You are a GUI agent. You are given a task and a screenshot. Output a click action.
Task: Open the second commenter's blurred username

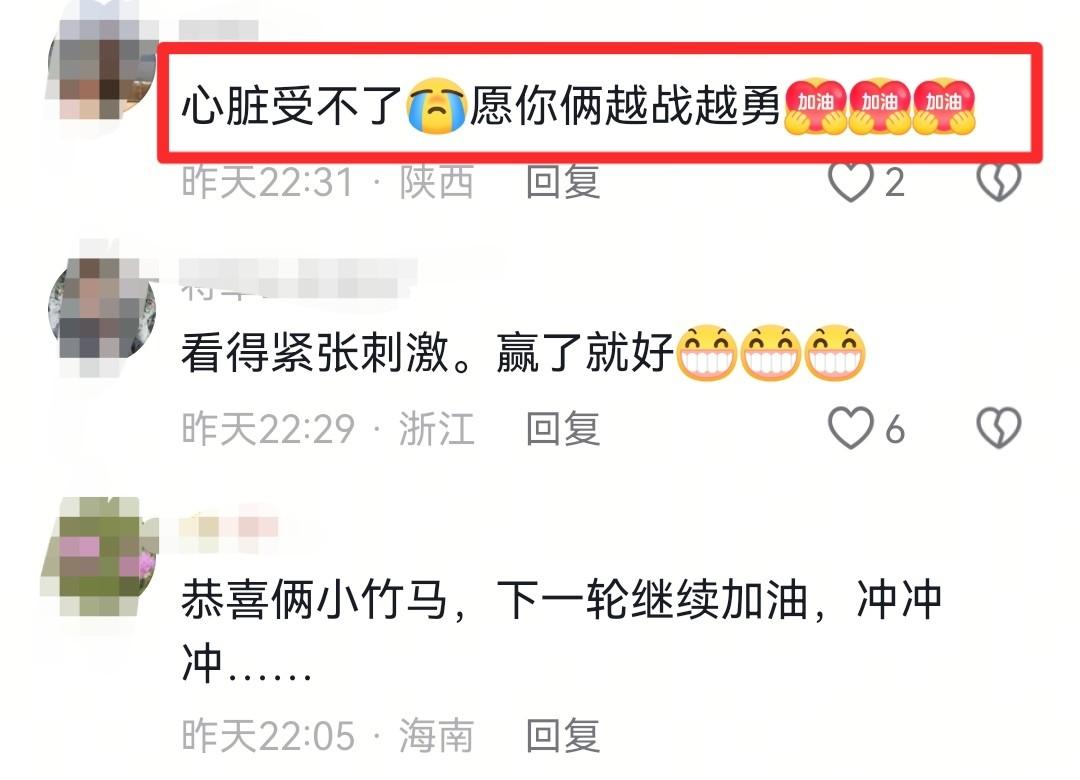(298, 279)
